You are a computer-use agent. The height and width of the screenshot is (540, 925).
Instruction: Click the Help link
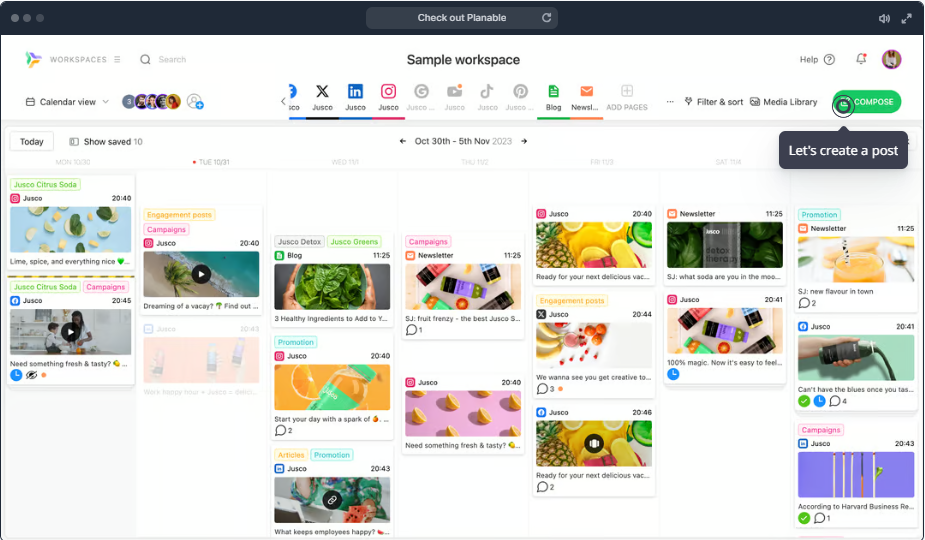(809, 60)
